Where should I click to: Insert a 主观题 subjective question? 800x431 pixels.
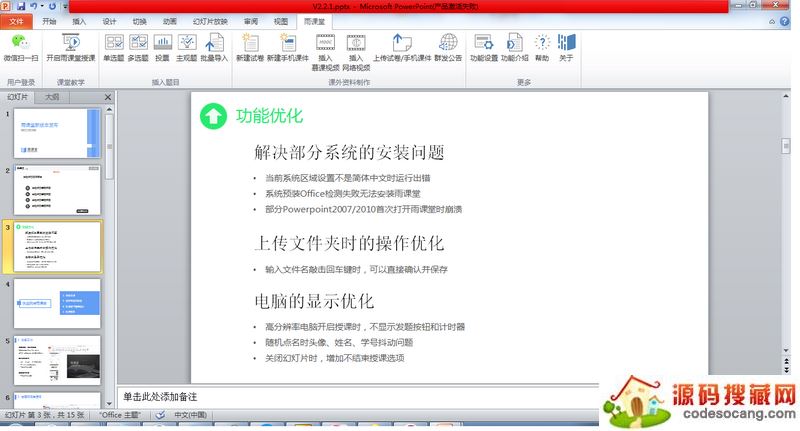pos(187,45)
